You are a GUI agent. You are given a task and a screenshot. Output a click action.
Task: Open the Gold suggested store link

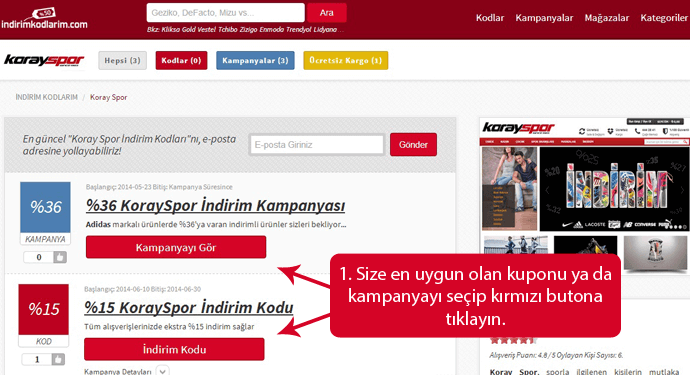tap(188, 29)
